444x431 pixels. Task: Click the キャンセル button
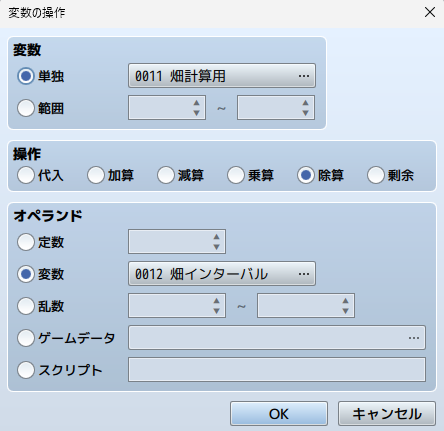[387, 414]
